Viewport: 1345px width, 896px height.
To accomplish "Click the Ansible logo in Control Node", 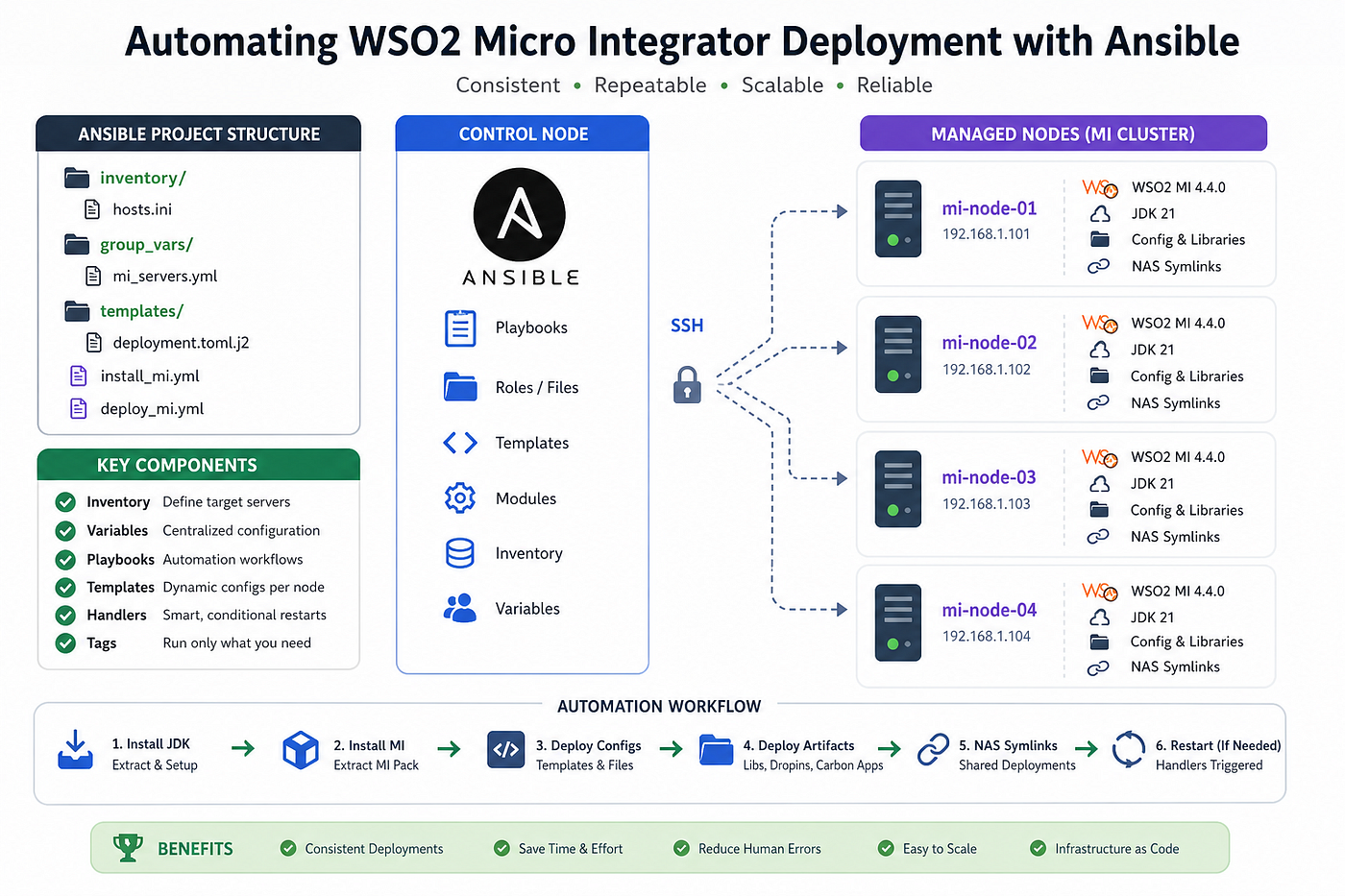I will pyautogui.click(x=520, y=214).
